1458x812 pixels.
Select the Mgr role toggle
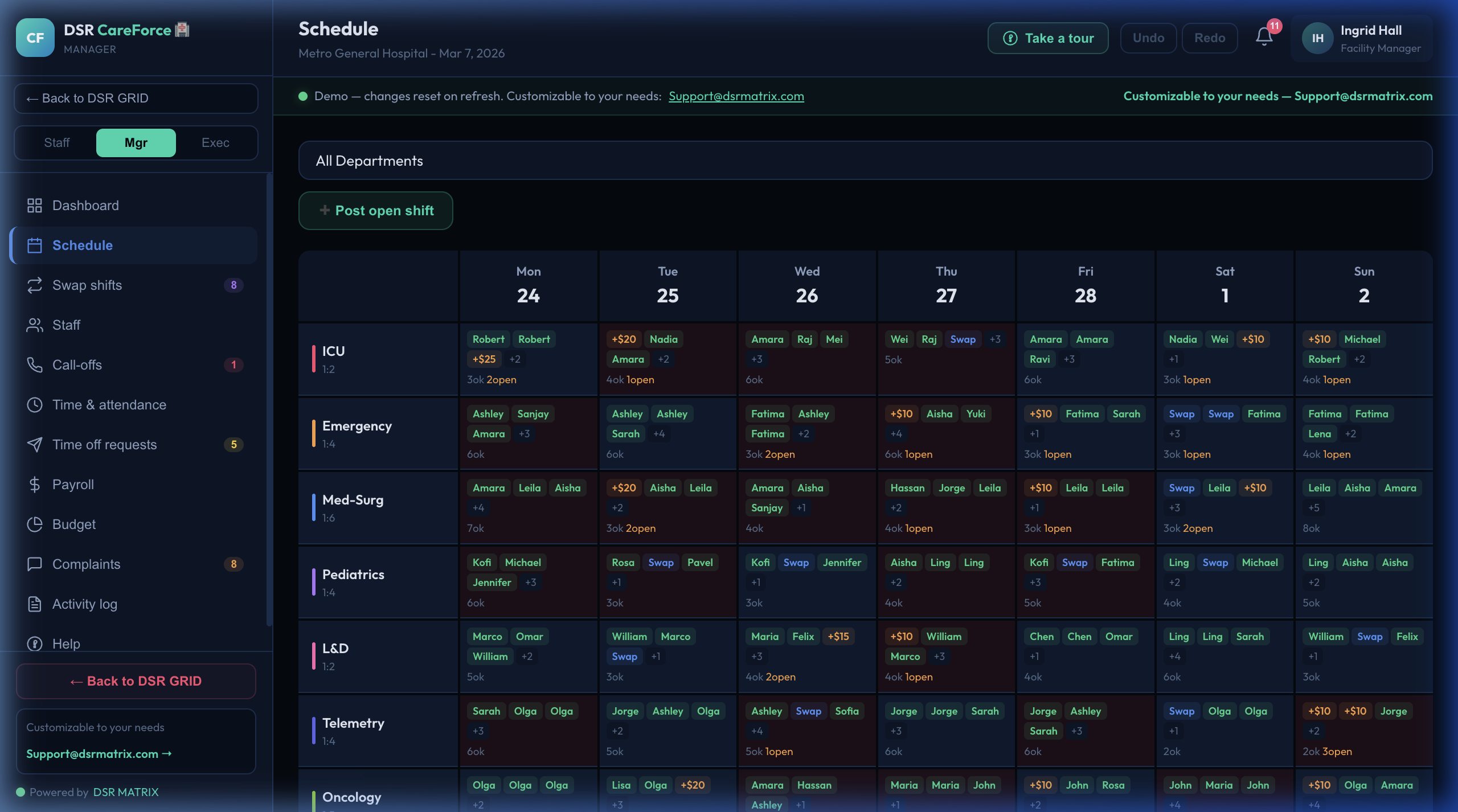click(x=136, y=143)
